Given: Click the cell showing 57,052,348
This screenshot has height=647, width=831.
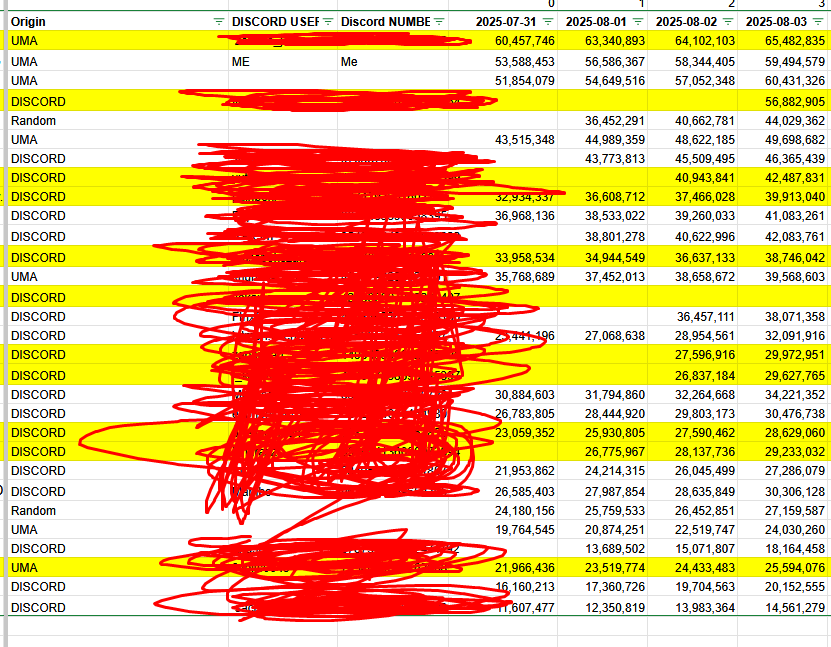Looking at the screenshot, I should tap(692, 81).
